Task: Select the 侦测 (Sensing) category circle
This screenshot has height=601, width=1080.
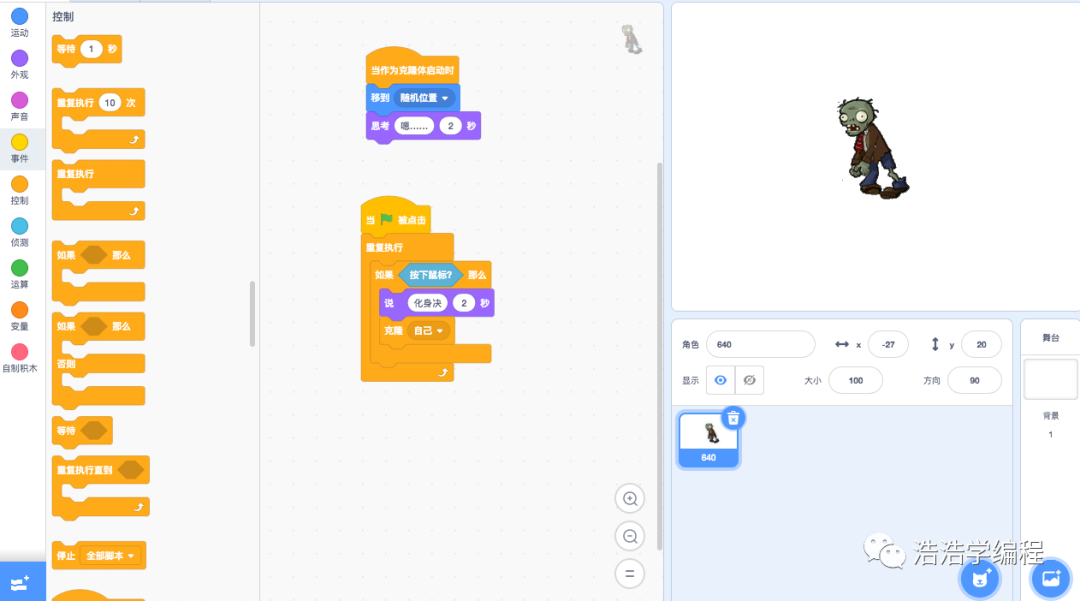Action: click(x=19, y=226)
